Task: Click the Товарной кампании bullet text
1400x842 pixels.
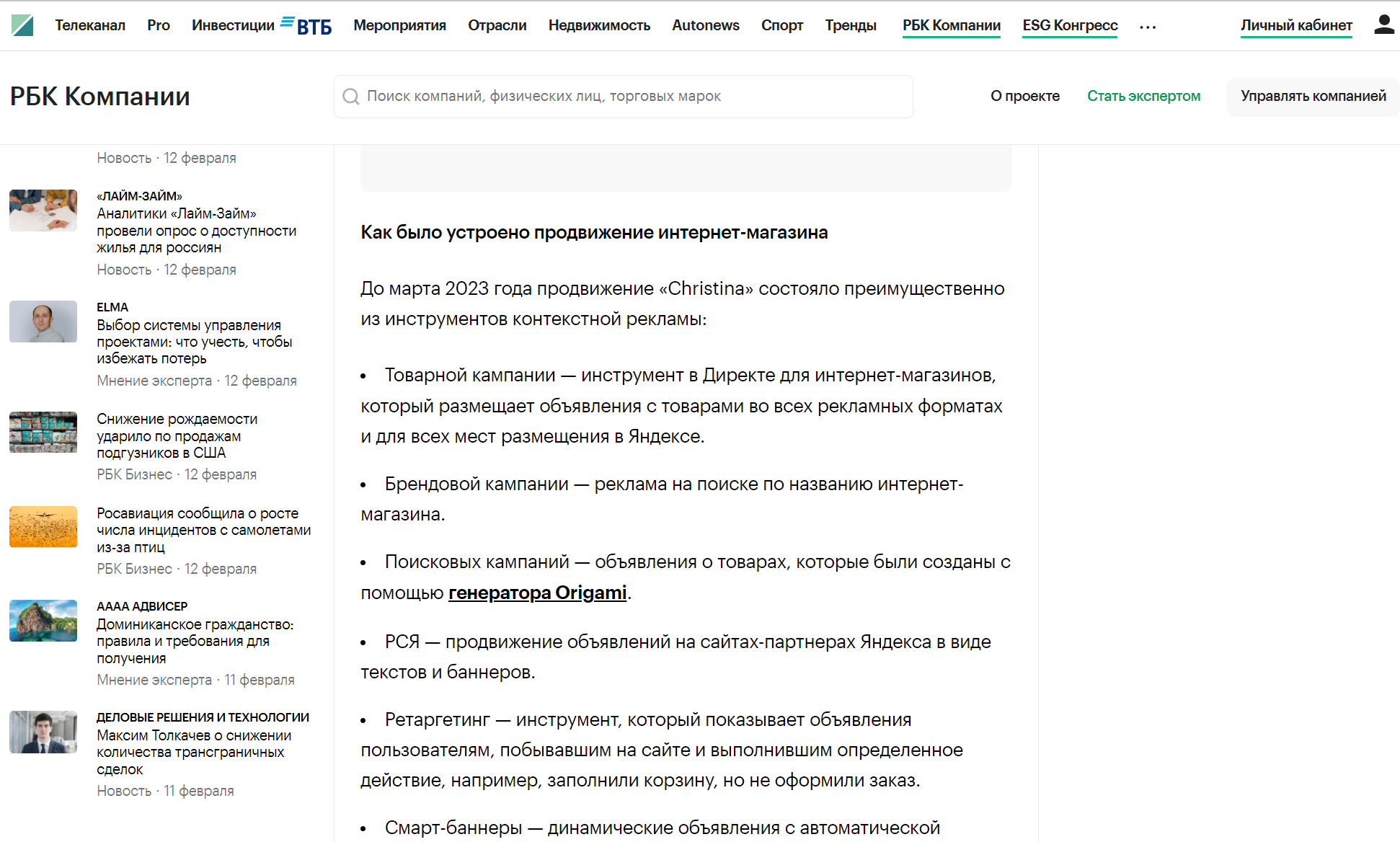Action: pyautogui.click(x=681, y=406)
